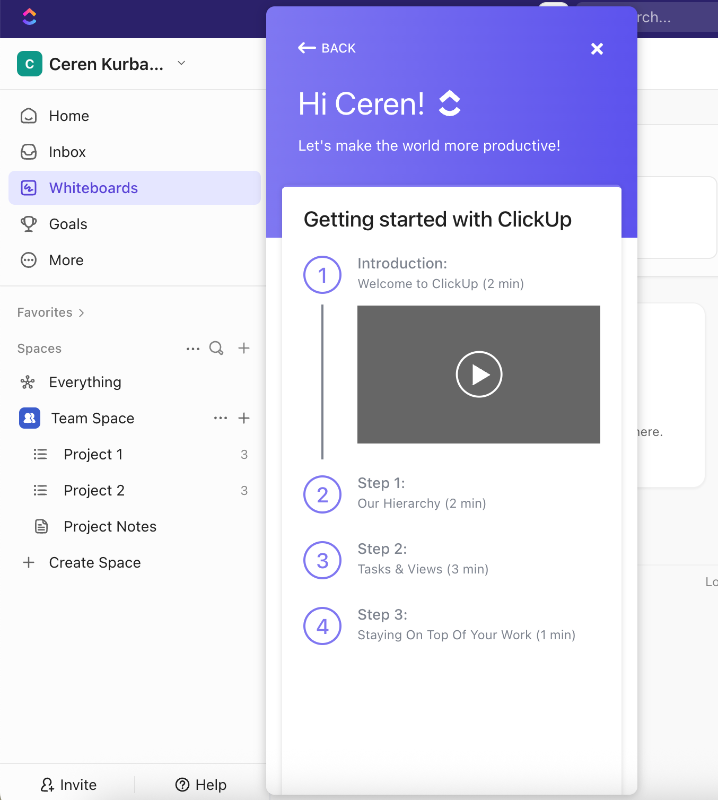Open the workspace dropdown chevron
718x800 pixels.
(181, 63)
